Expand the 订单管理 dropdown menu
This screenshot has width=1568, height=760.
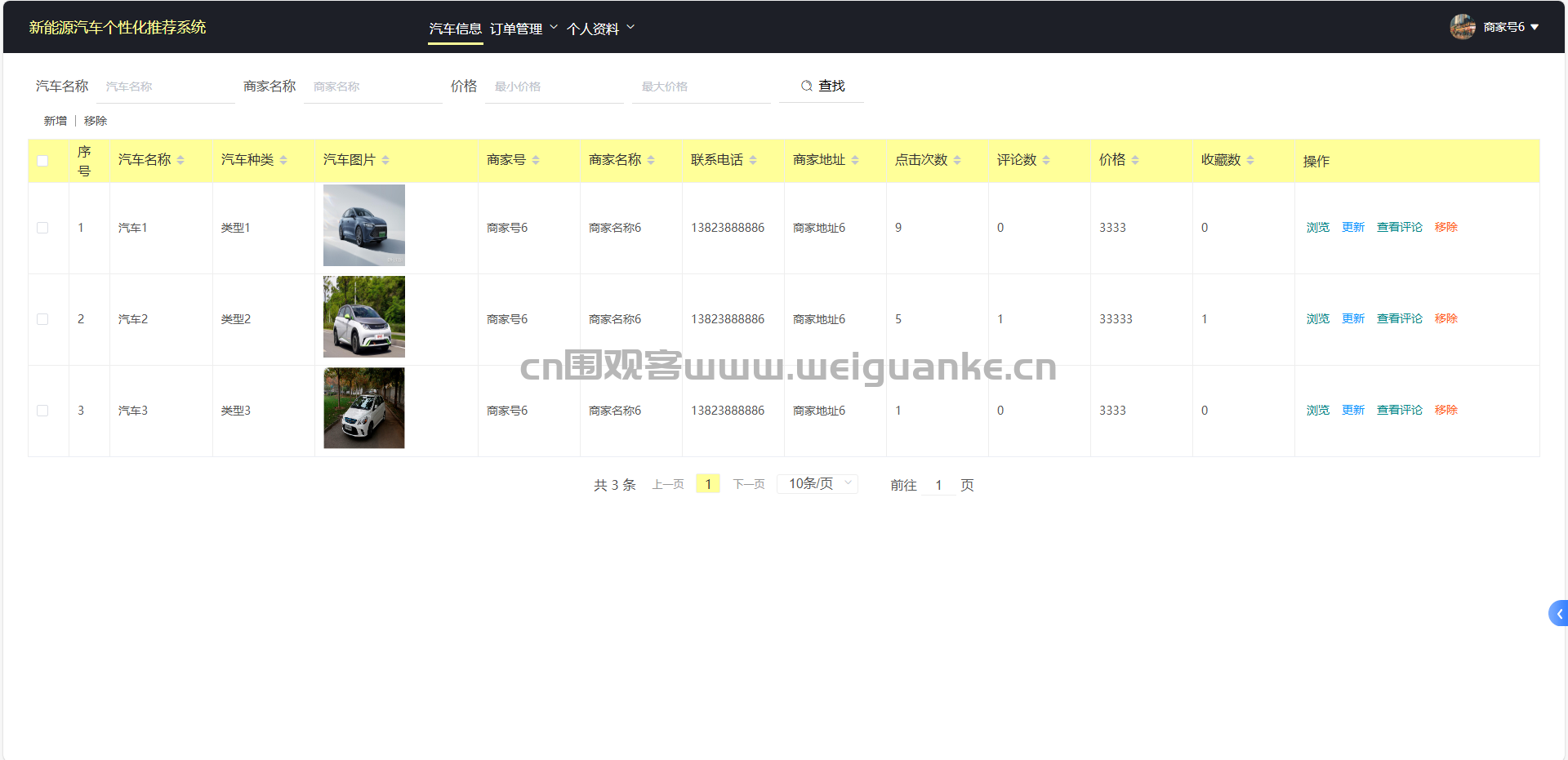(x=523, y=29)
